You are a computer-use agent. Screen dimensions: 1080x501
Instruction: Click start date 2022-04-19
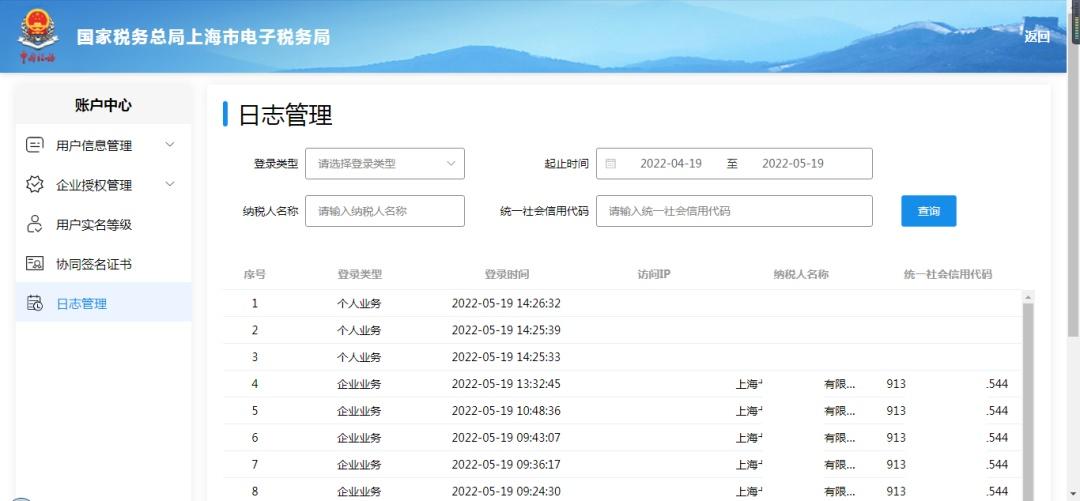pyautogui.click(x=671, y=163)
